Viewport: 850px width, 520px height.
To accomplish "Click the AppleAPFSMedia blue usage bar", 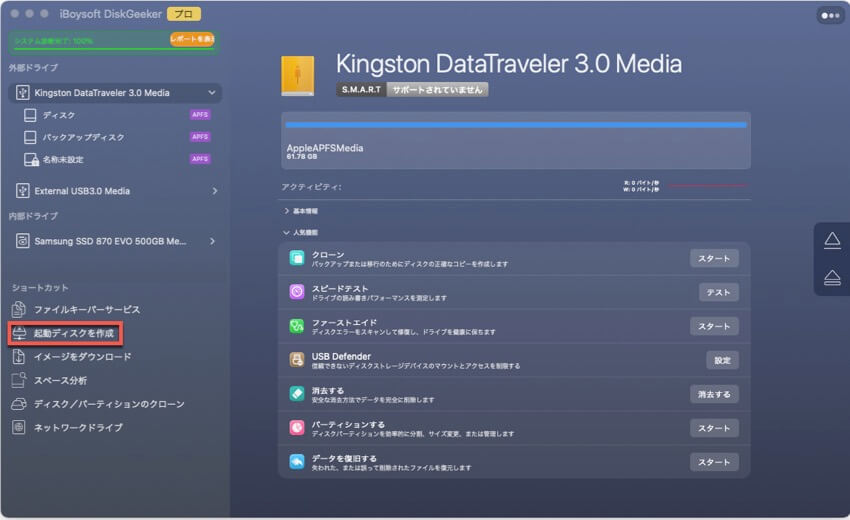I will [516, 125].
